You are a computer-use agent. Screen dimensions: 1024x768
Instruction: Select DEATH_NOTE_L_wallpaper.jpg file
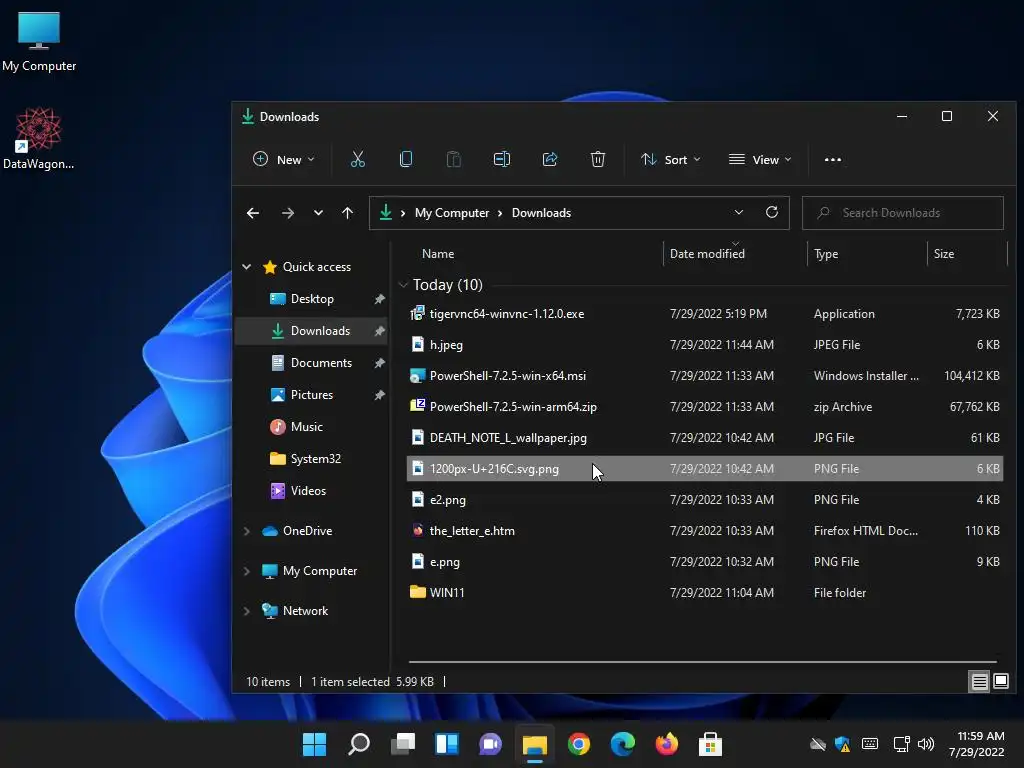pos(705,438)
